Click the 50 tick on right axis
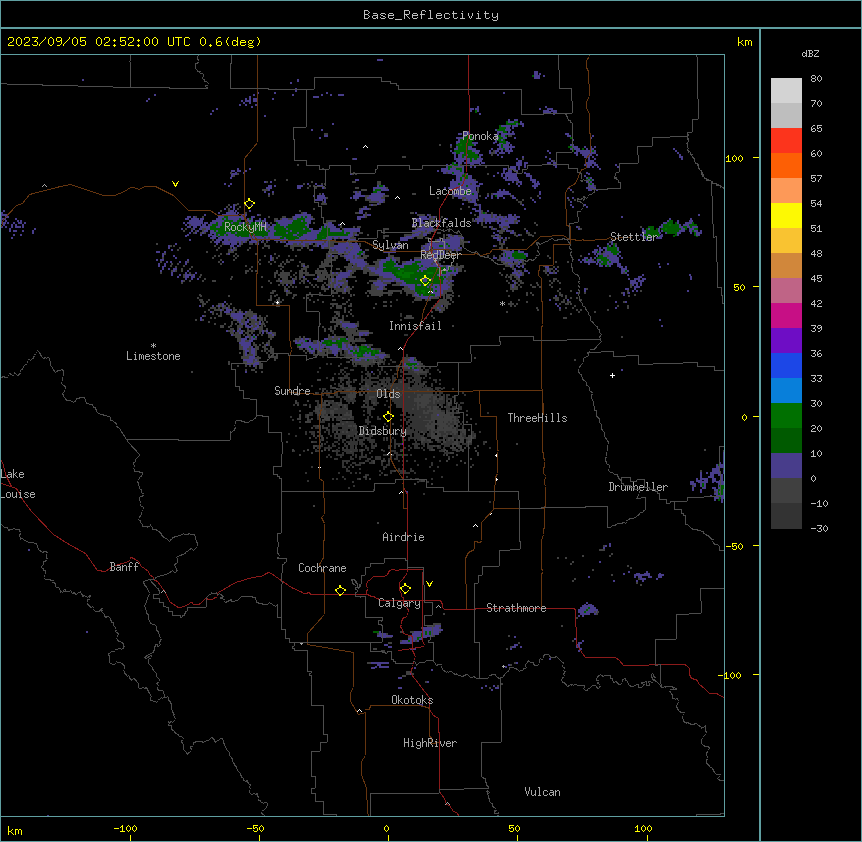The image size is (862, 842). click(739, 287)
